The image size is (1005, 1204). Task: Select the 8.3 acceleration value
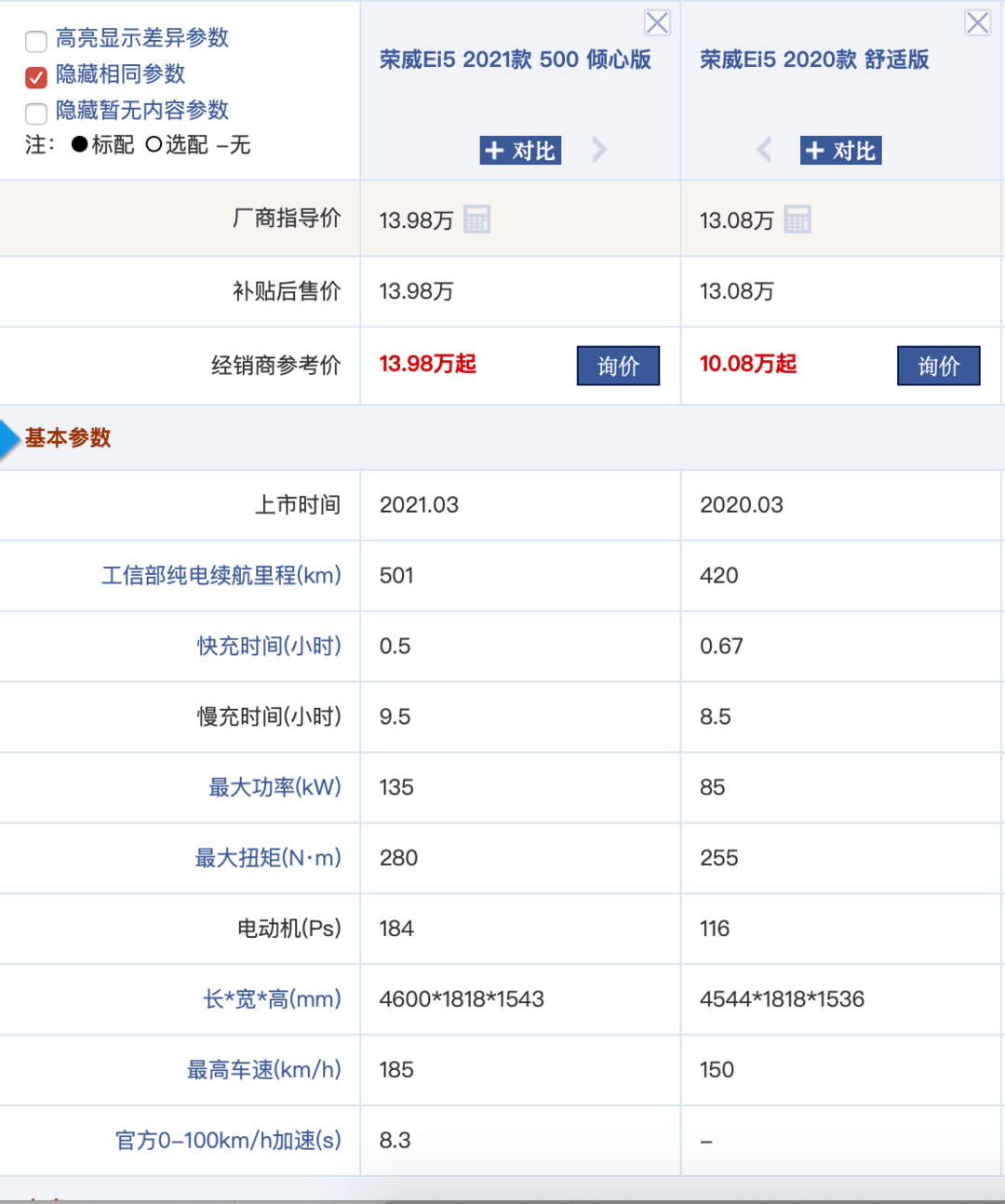point(395,1141)
